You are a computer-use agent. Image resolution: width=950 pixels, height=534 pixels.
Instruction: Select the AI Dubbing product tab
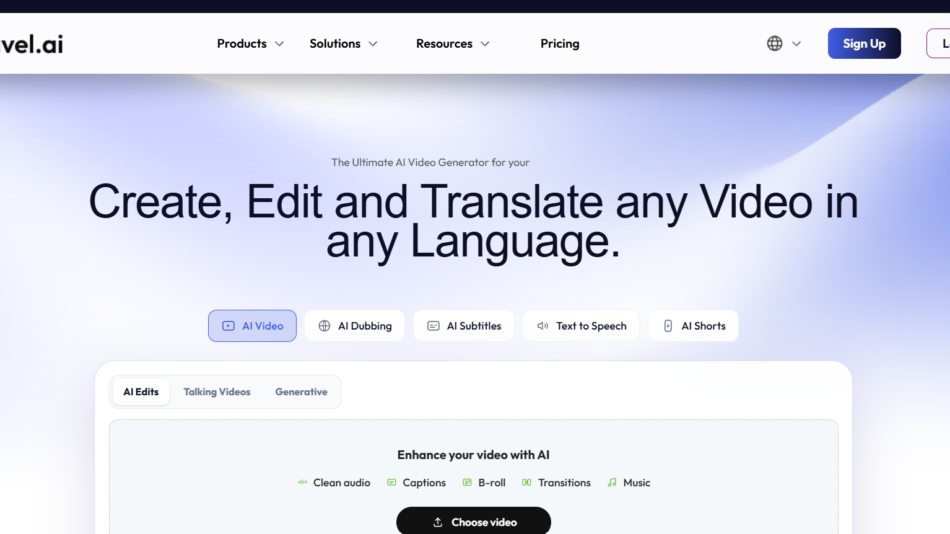[x=354, y=326]
